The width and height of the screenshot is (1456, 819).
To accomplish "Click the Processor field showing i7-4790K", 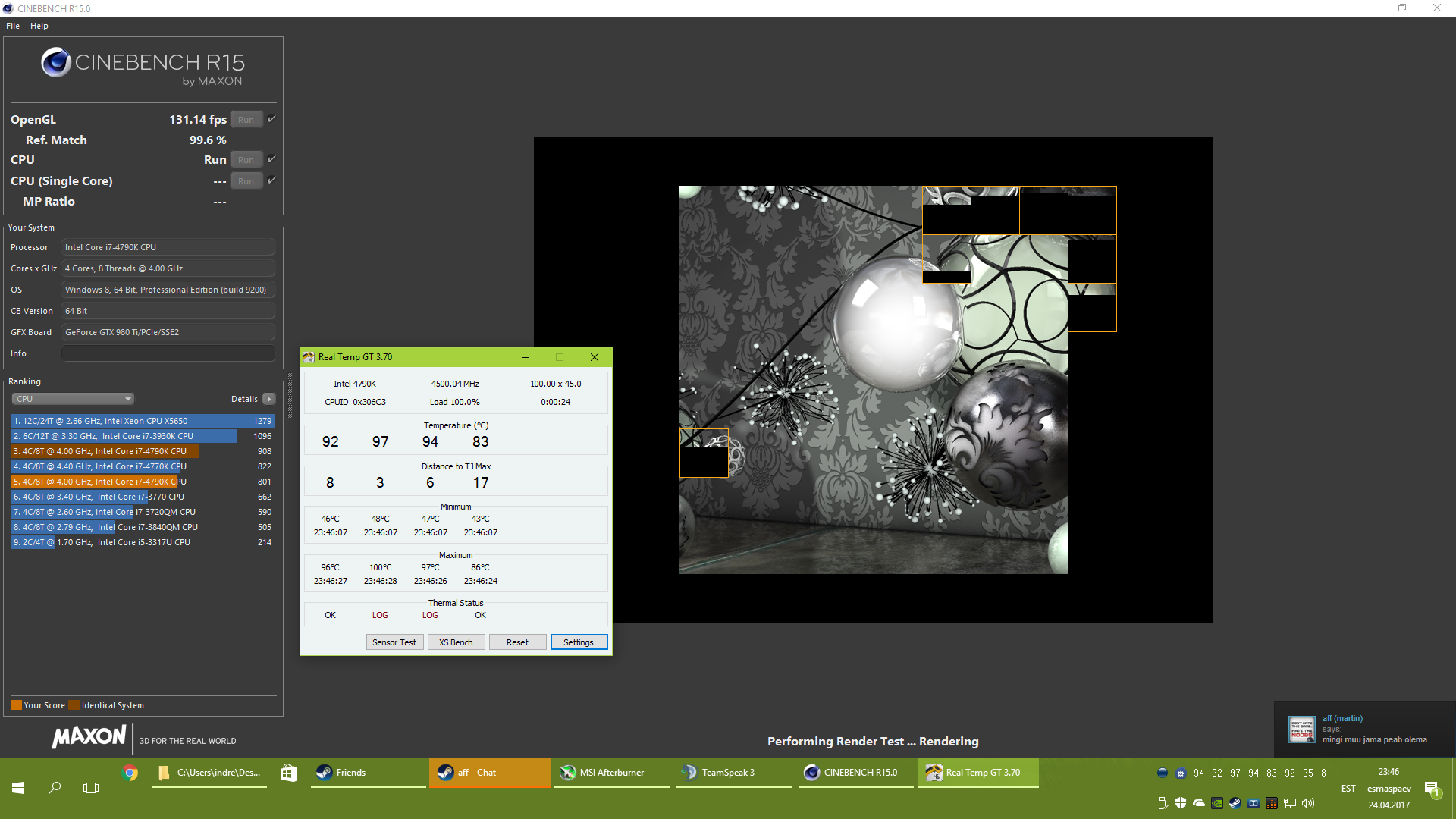I will 168,247.
